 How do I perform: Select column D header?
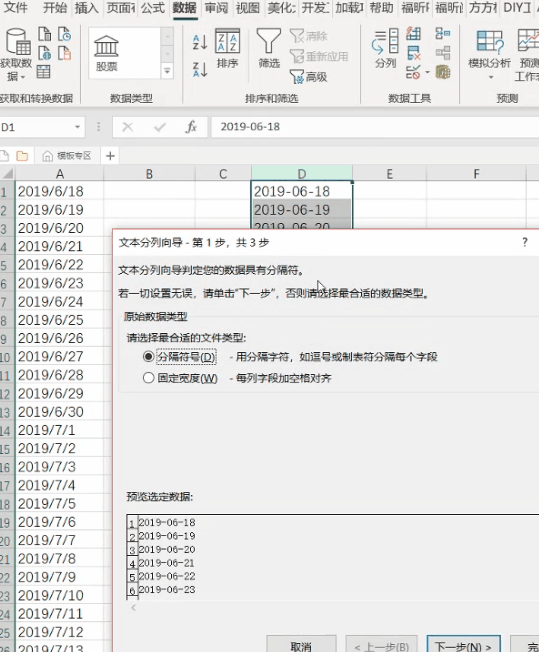[x=302, y=173]
